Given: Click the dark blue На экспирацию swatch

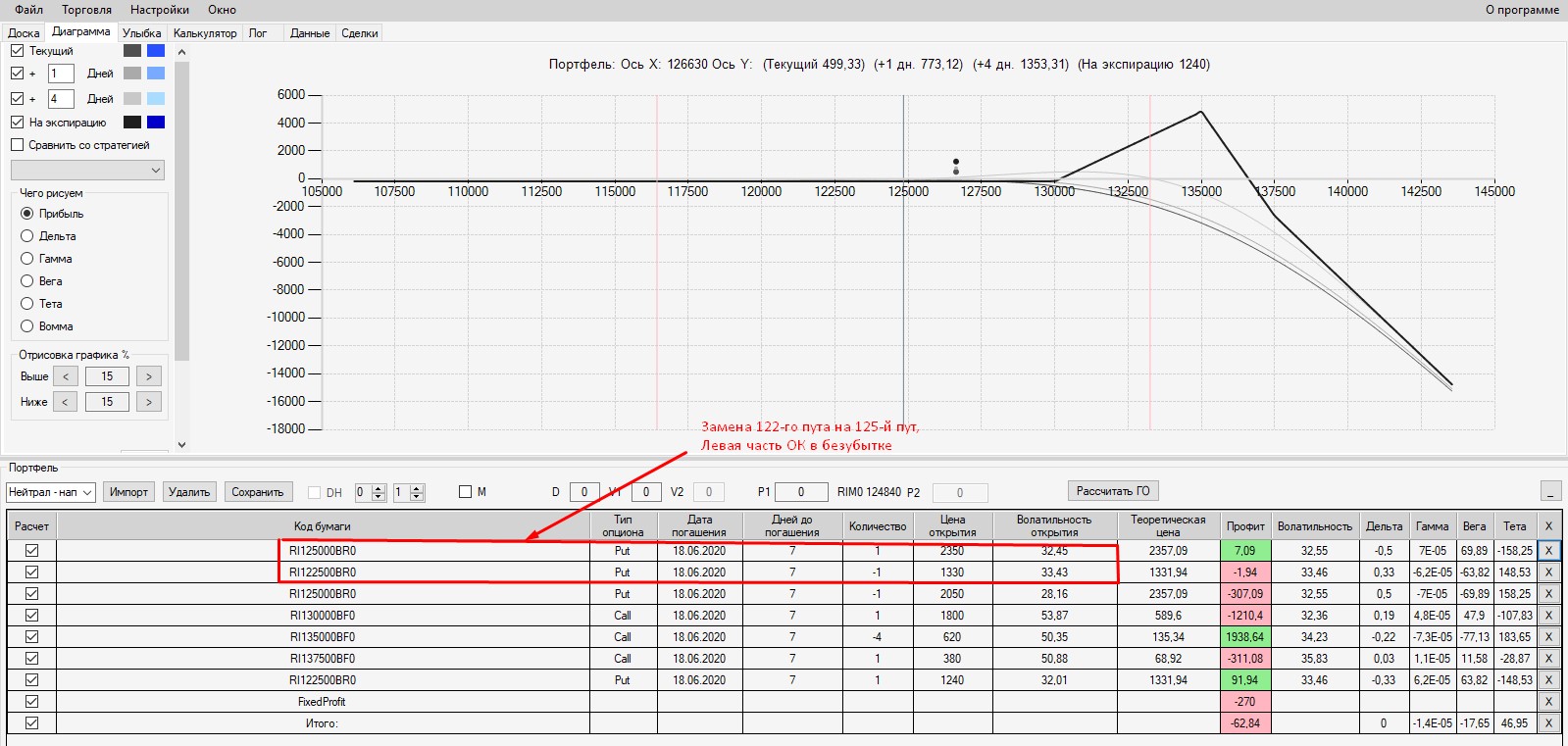Looking at the screenshot, I should point(156,123).
